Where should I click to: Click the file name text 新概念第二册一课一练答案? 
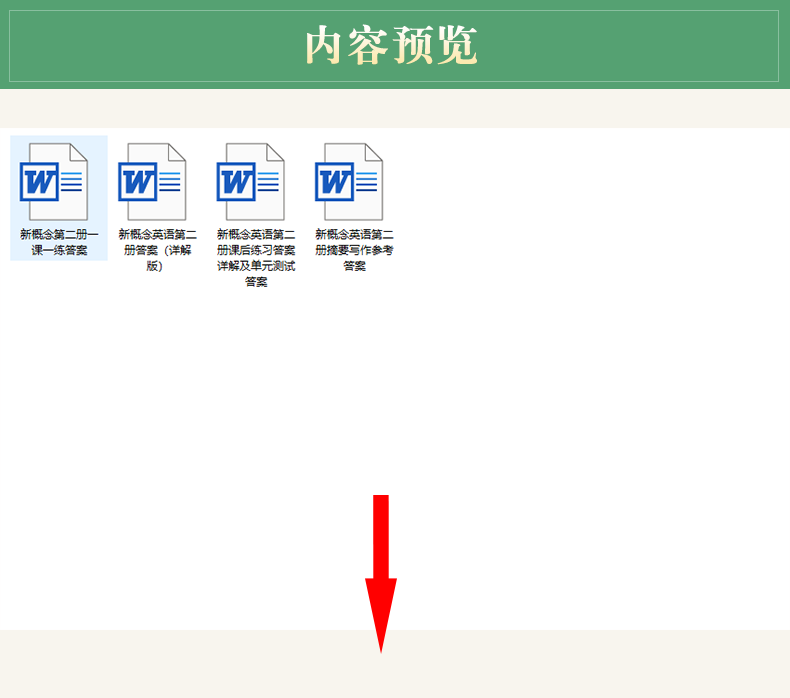[59, 242]
